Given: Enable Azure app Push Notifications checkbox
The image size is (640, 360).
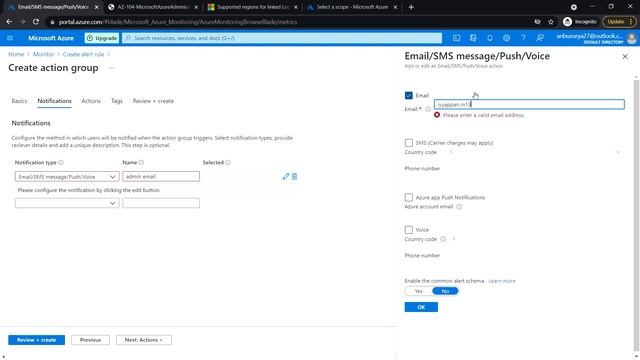Looking at the screenshot, I should coord(409,198).
